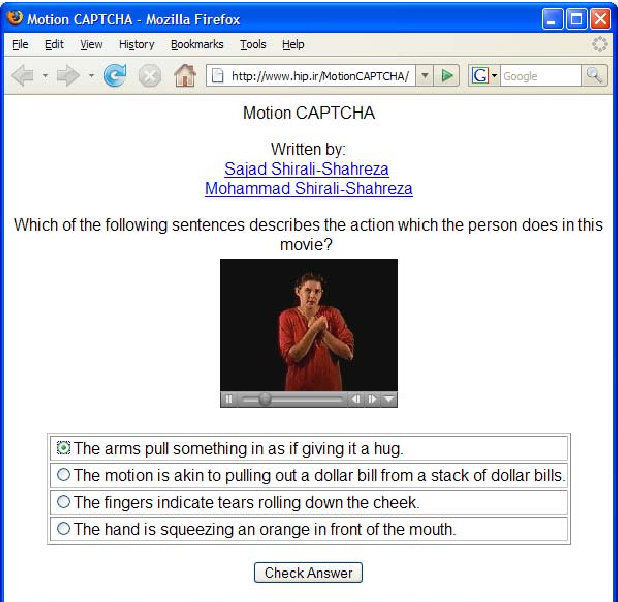Viewport: 618px width, 602px height.
Task: Follow the Mohammad Shirali-Shahreza link
Action: click(x=309, y=188)
